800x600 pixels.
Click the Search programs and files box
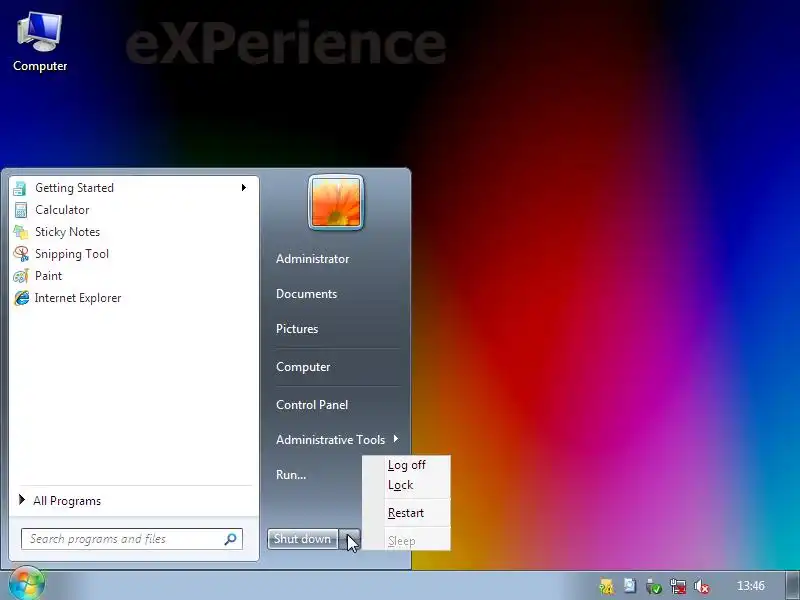coord(132,539)
